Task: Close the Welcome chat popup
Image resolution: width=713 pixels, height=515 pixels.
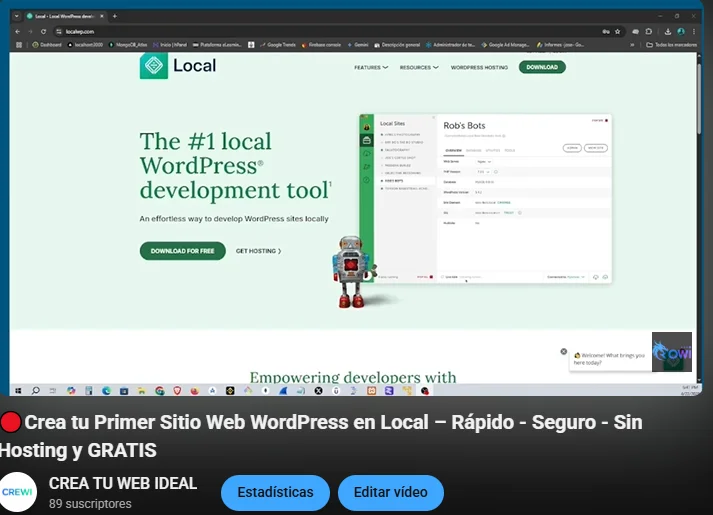Action: click(x=564, y=352)
